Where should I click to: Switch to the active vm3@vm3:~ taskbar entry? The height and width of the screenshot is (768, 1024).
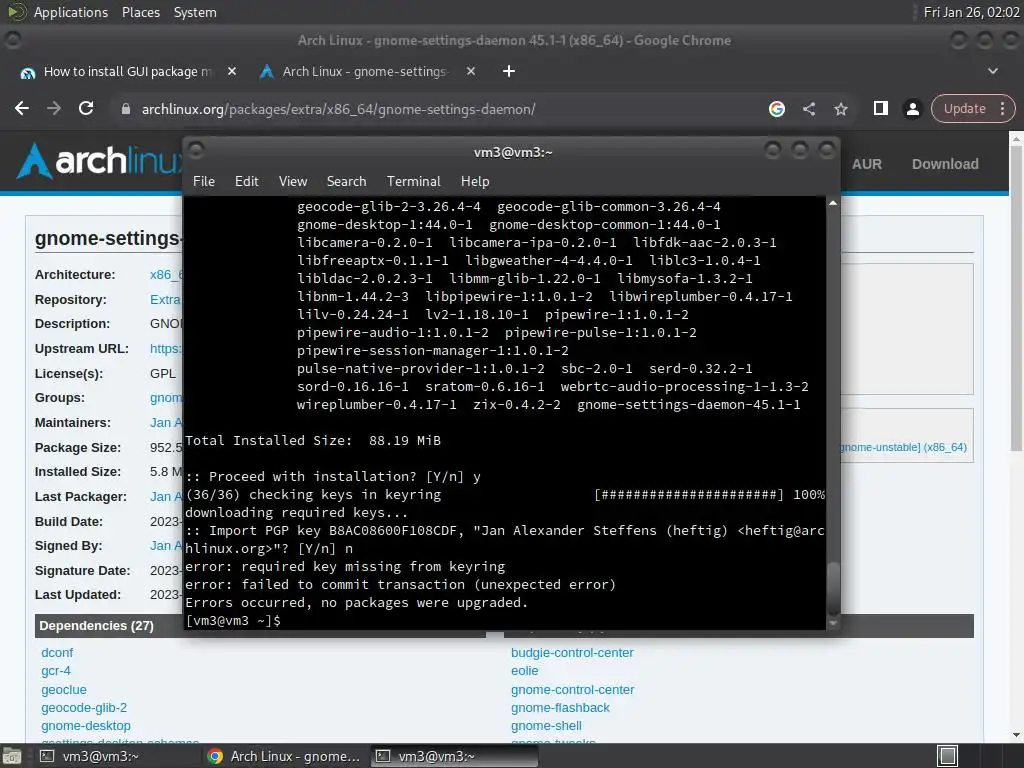454,756
